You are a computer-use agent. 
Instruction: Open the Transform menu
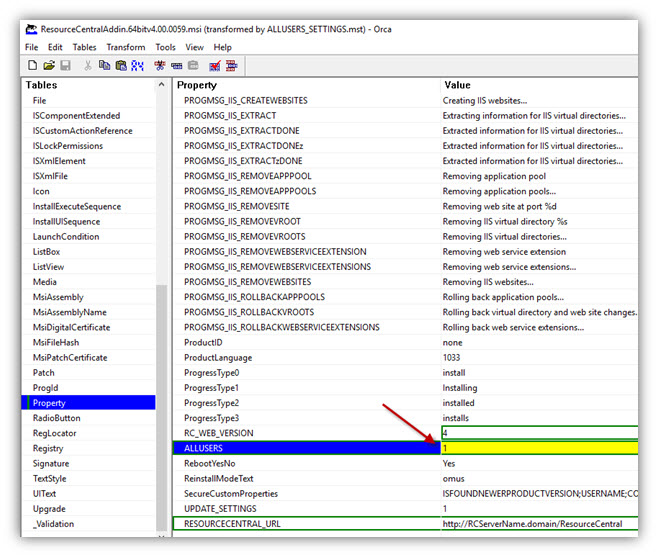[126, 47]
